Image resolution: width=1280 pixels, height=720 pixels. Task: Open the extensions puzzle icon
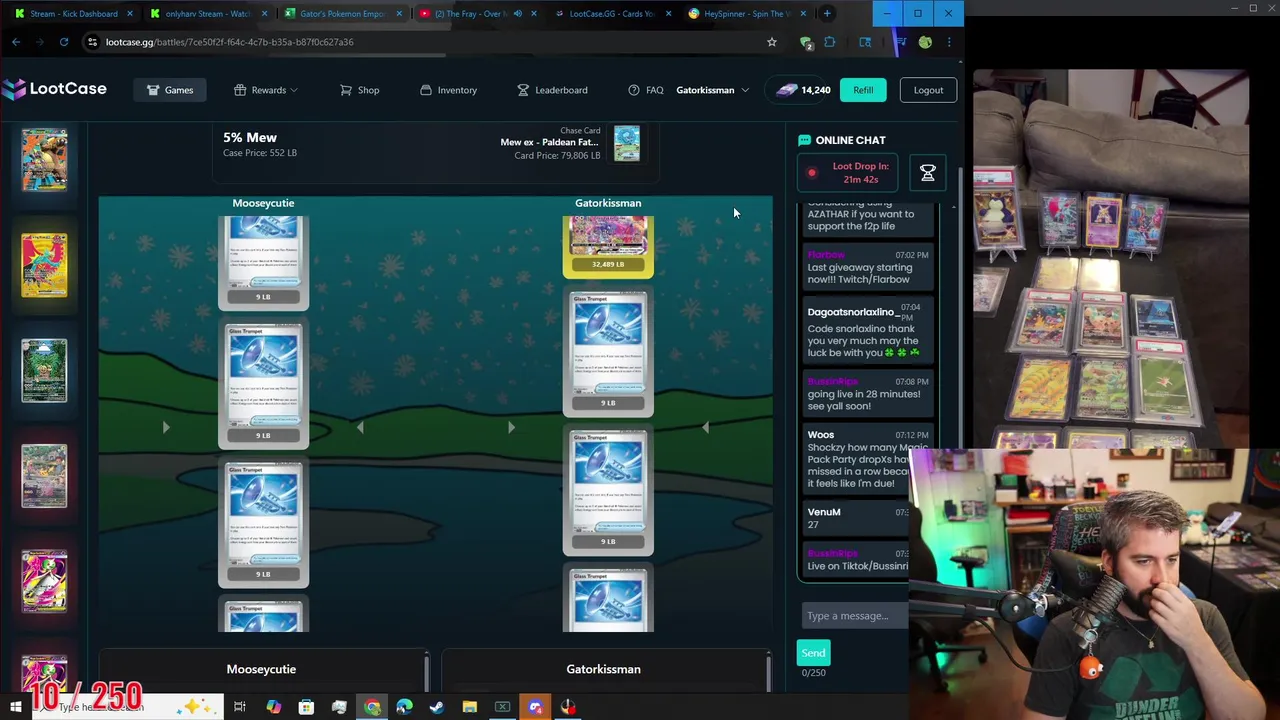click(x=830, y=42)
